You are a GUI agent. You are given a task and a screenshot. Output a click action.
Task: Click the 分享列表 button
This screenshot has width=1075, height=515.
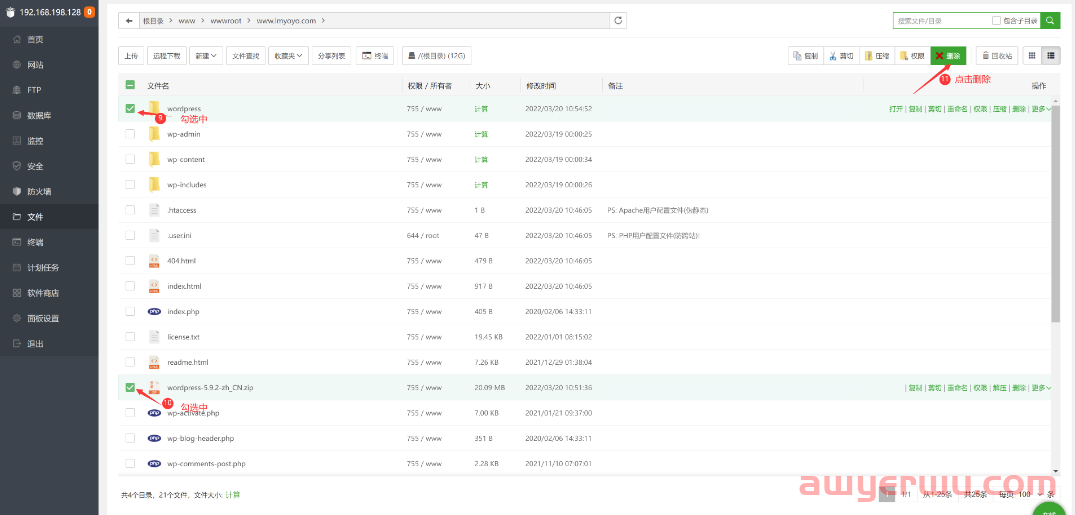click(331, 56)
